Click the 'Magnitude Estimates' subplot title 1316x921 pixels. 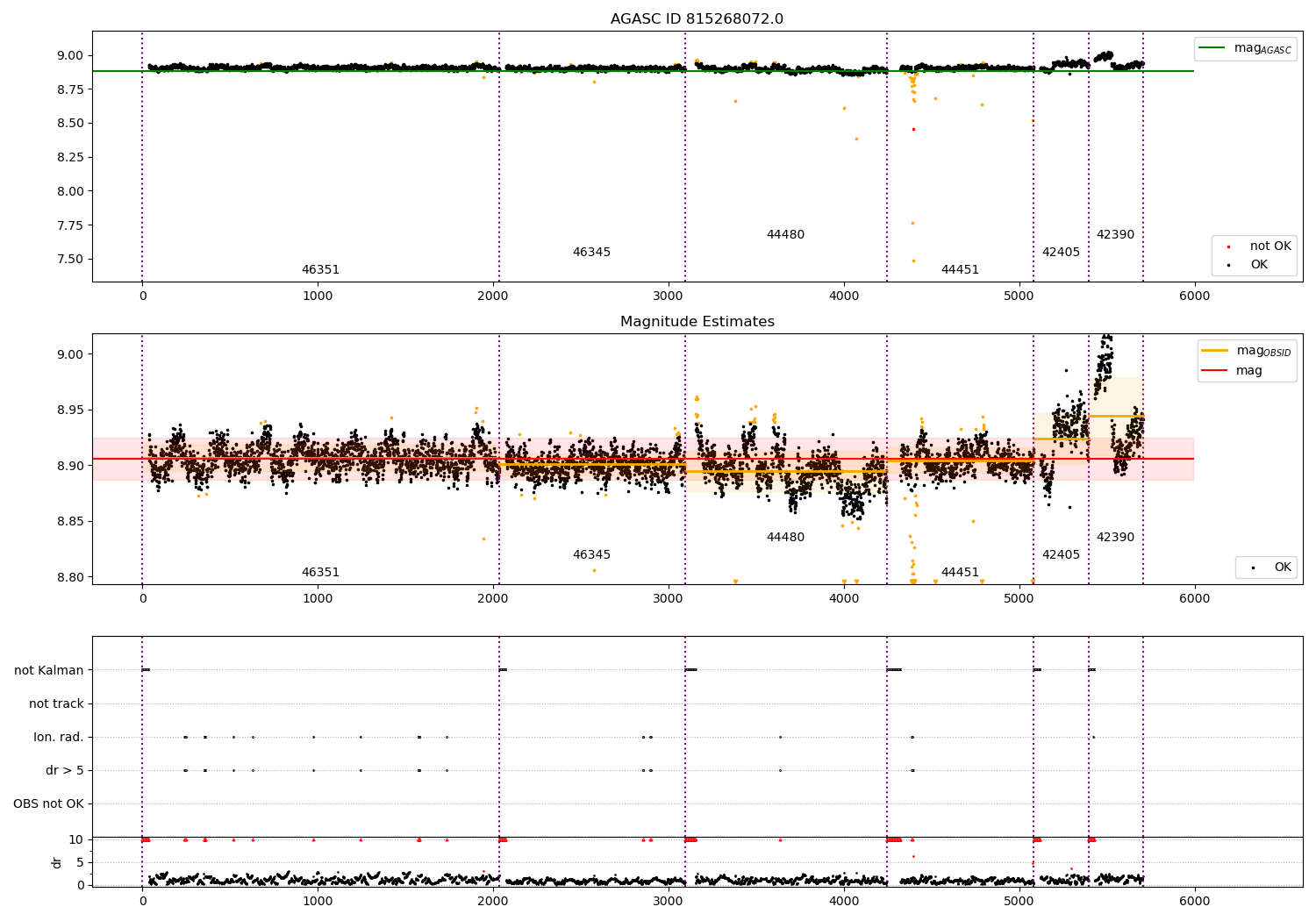point(697,322)
